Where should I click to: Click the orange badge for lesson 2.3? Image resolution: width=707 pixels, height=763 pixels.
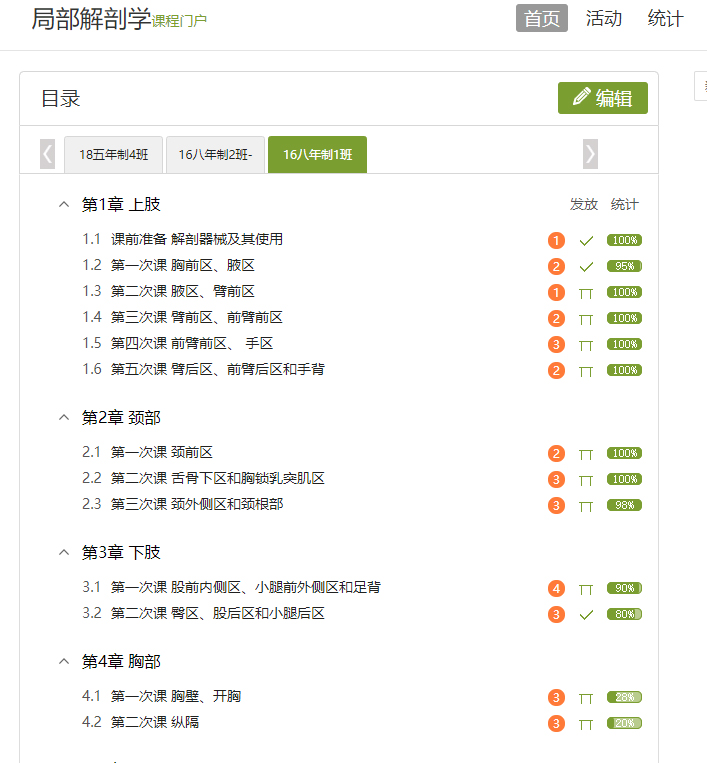point(557,505)
